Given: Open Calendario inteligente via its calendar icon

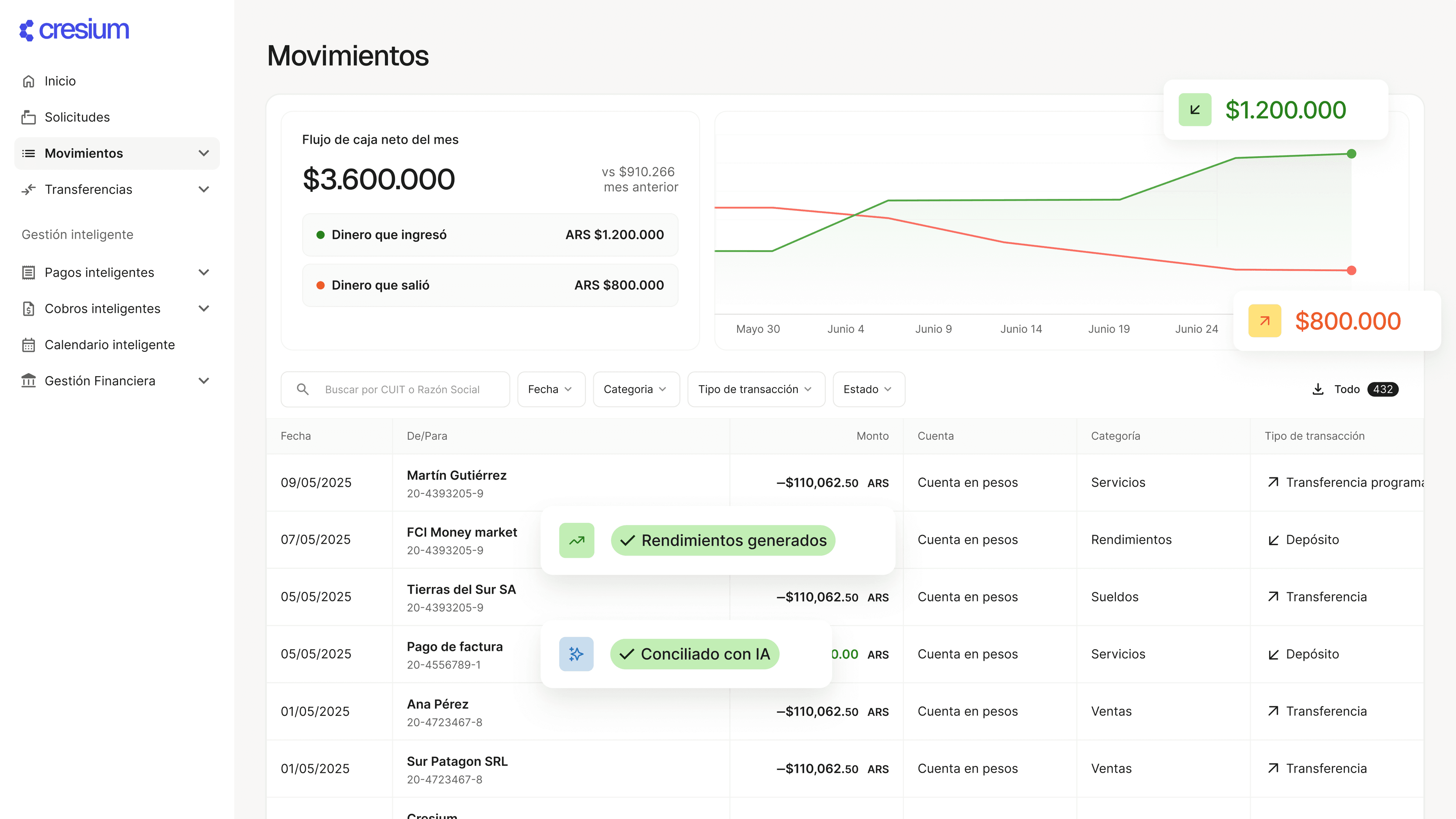Looking at the screenshot, I should [x=29, y=345].
